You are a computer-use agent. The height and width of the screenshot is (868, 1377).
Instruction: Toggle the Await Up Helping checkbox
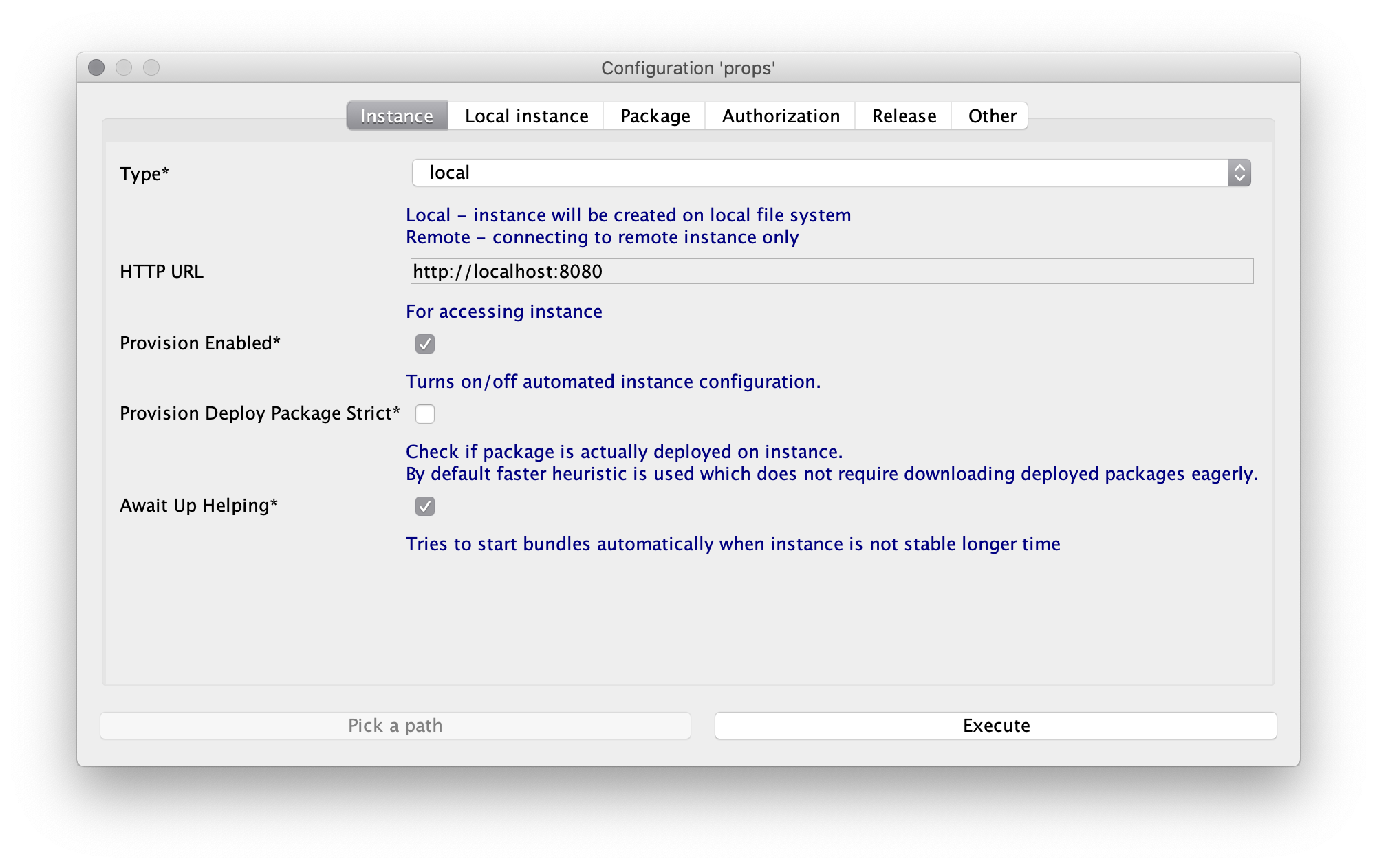[x=425, y=505]
